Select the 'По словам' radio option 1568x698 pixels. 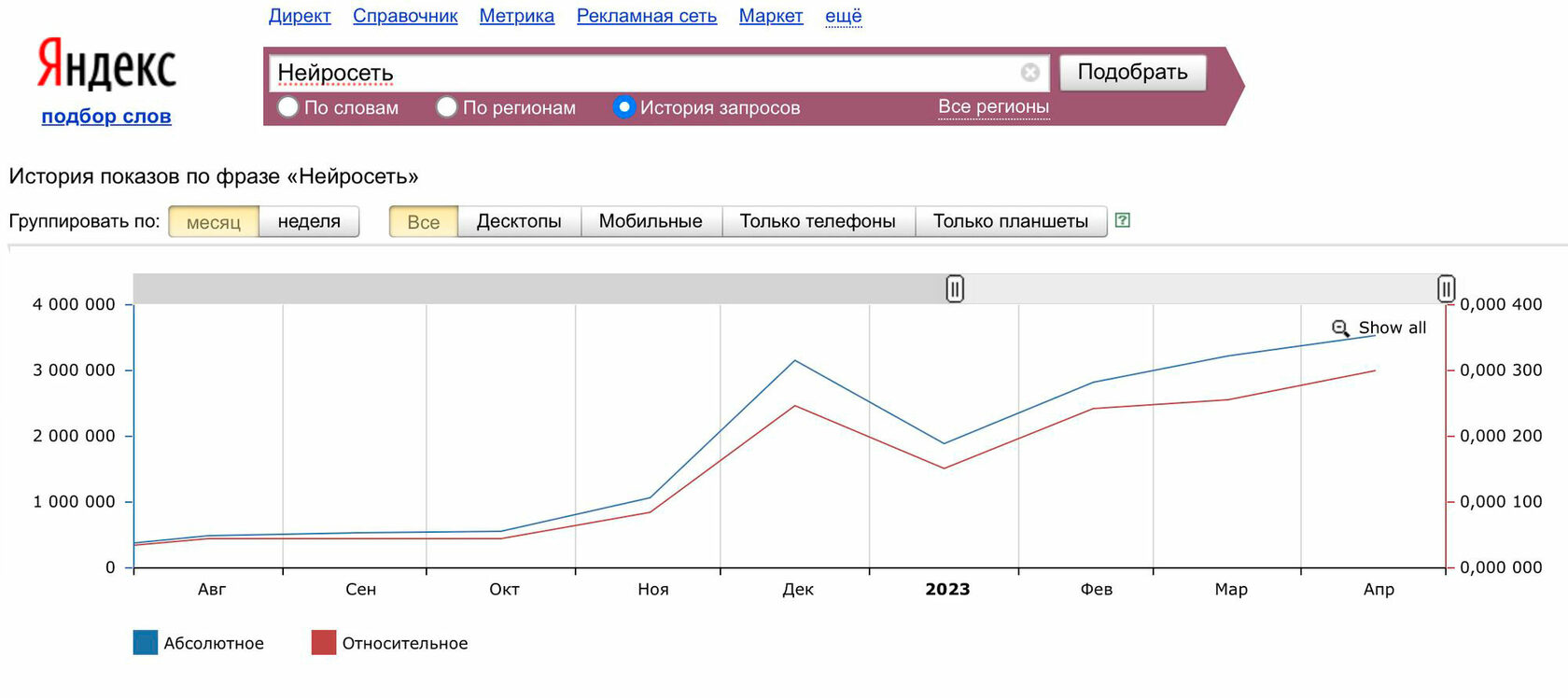tap(288, 107)
